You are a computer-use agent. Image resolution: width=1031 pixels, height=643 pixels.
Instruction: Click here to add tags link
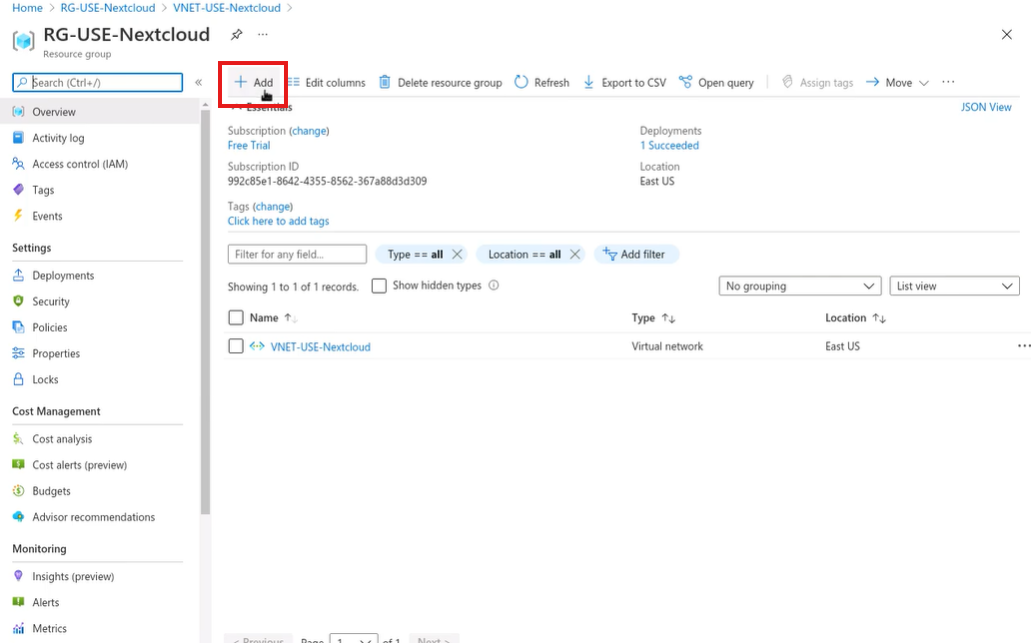click(278, 221)
